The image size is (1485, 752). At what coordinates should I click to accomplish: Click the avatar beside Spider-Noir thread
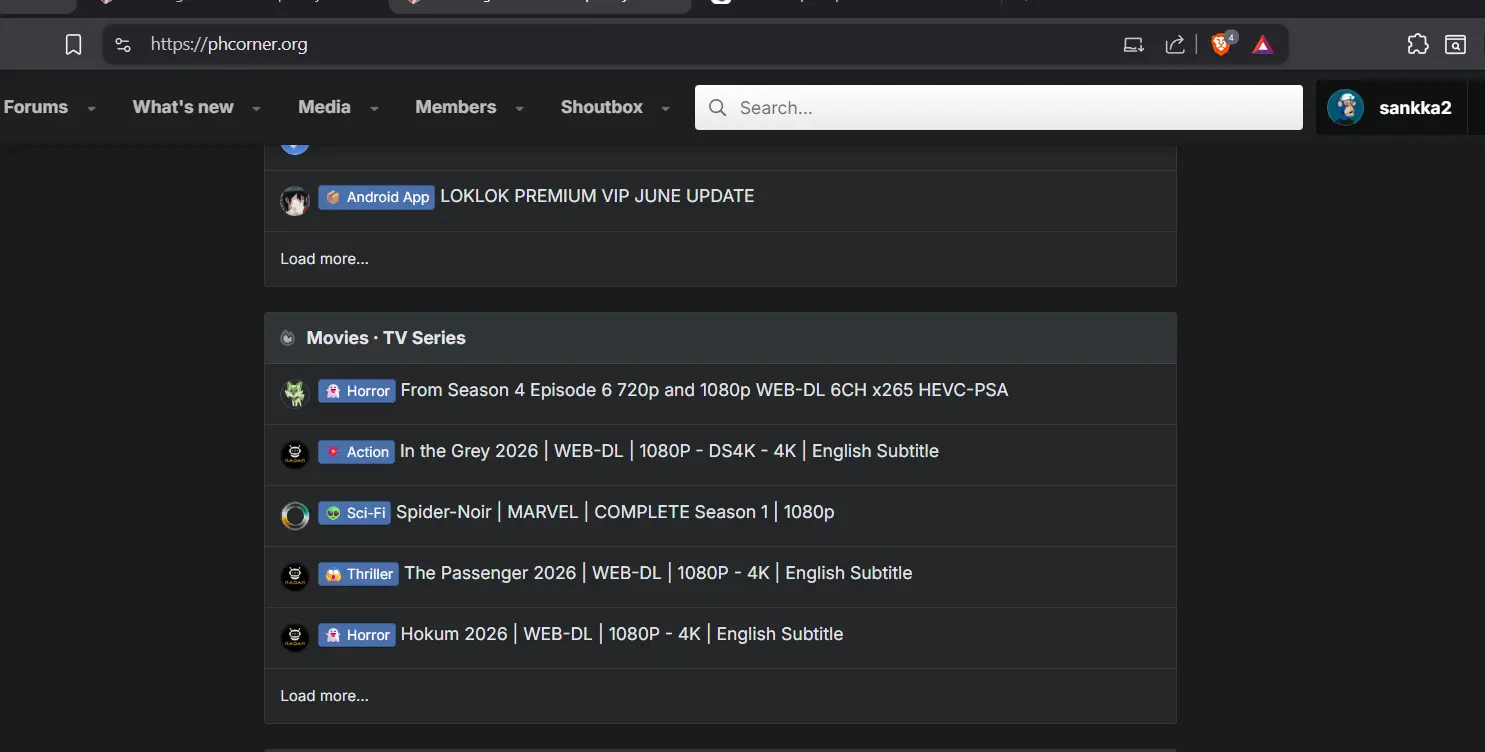[295, 516]
